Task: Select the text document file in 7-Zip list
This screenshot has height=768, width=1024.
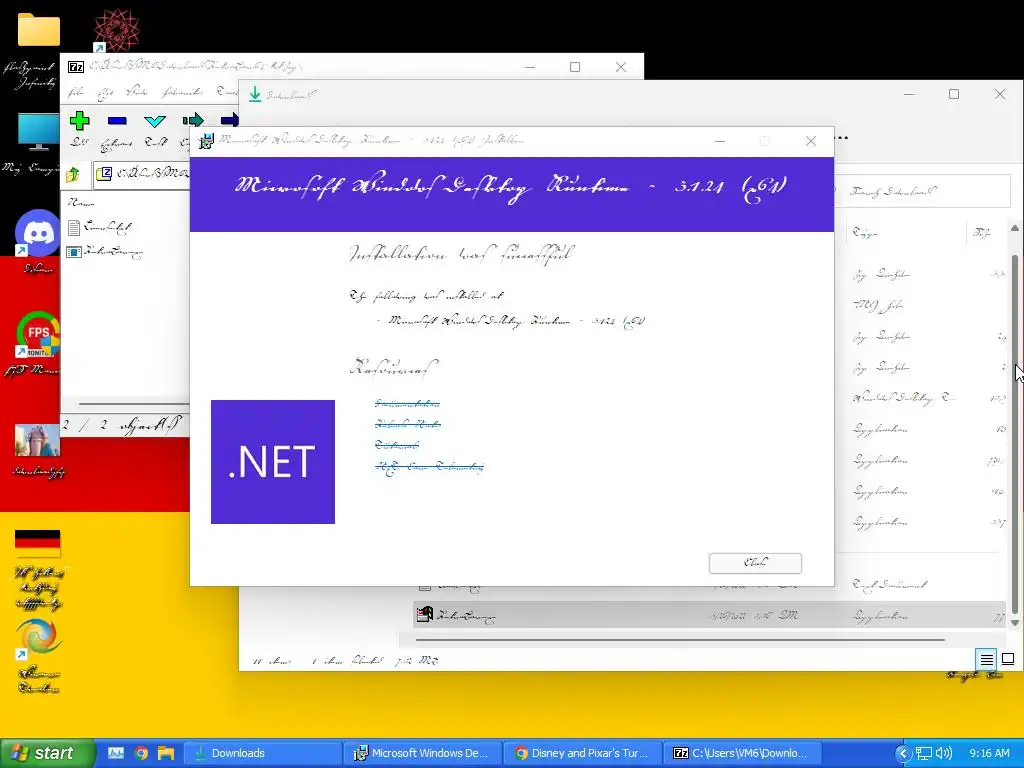Action: (99, 227)
